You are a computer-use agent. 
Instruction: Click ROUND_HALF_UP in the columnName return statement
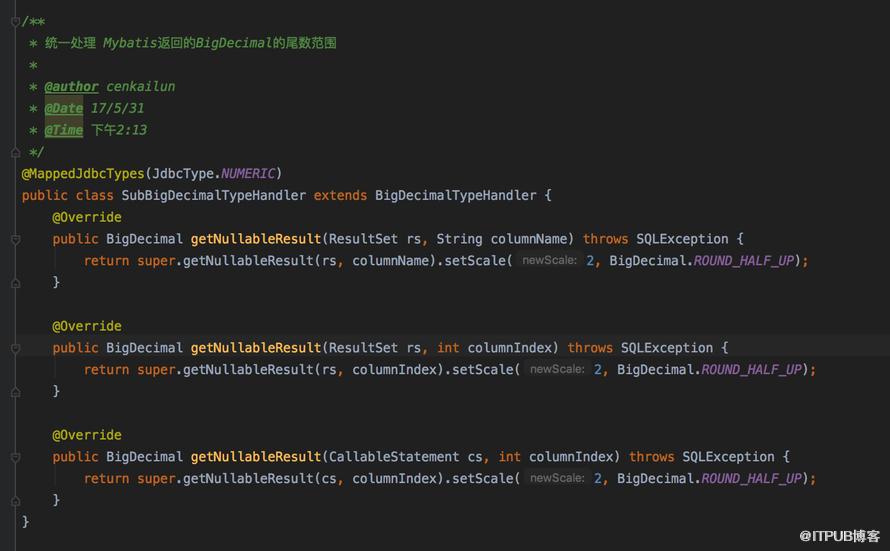point(744,261)
